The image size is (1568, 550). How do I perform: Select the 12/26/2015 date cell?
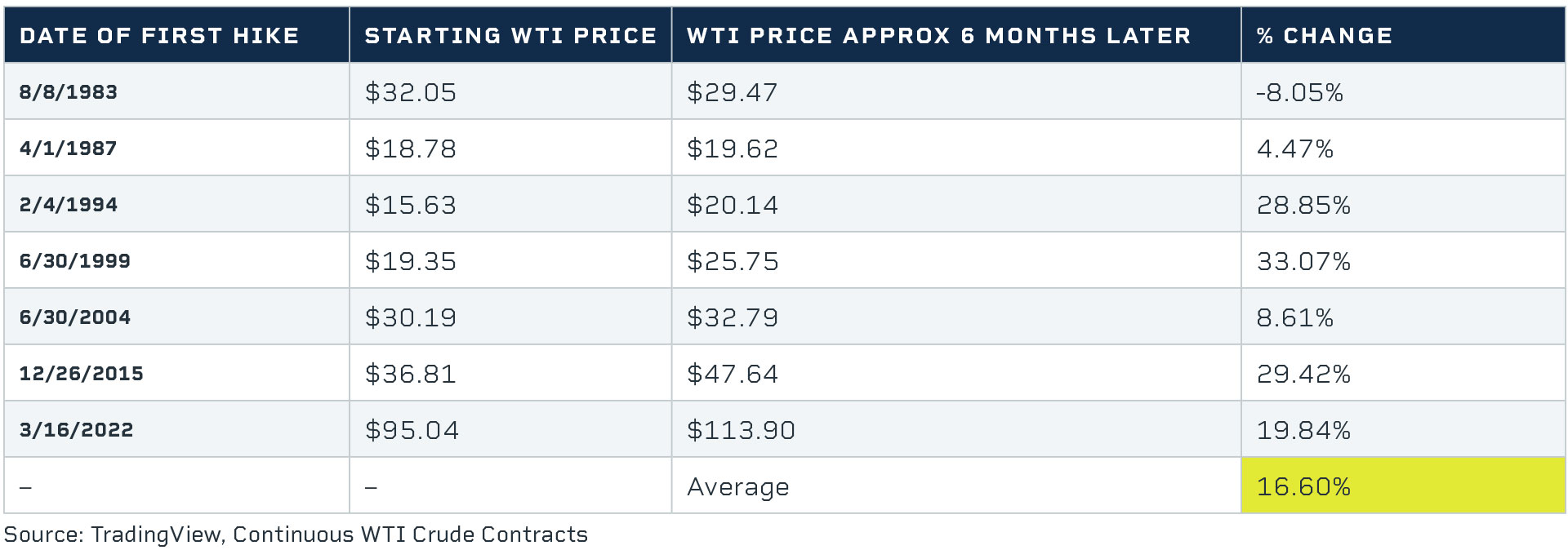pos(82,374)
